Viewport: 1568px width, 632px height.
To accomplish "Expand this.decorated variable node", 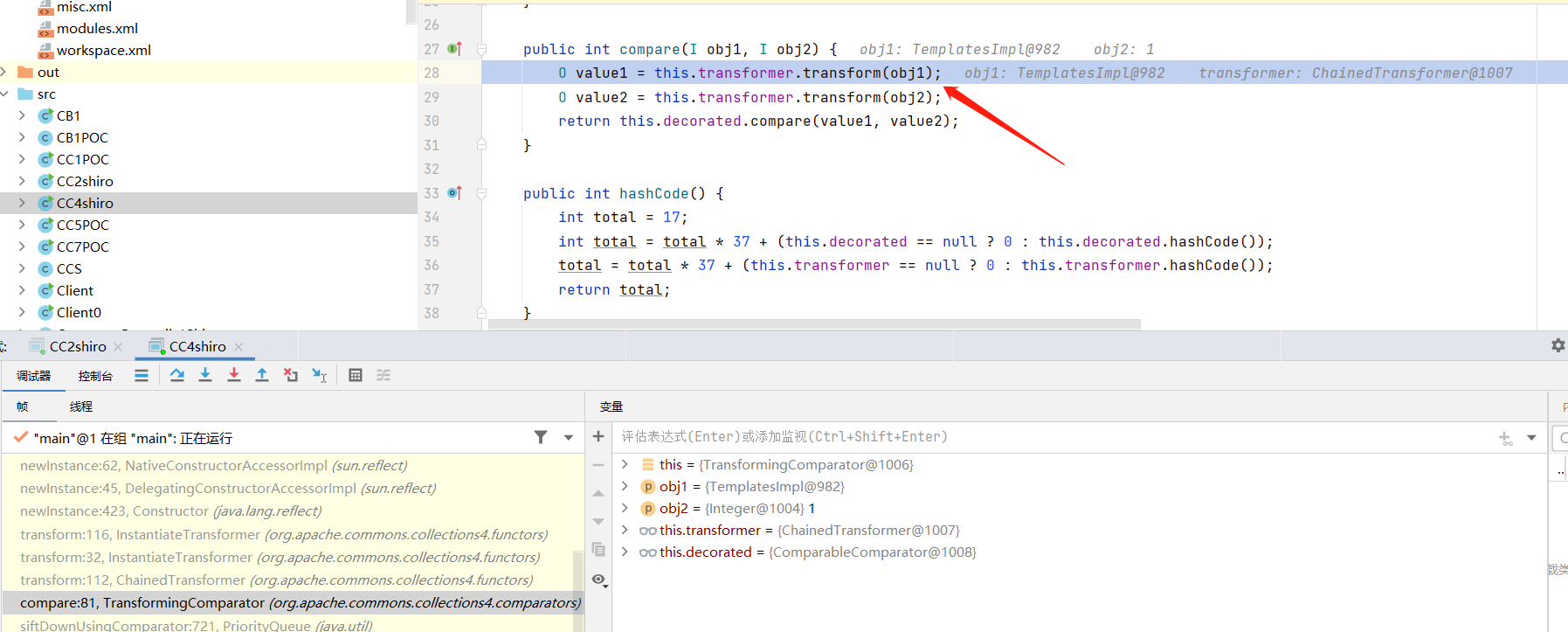I will [x=625, y=552].
